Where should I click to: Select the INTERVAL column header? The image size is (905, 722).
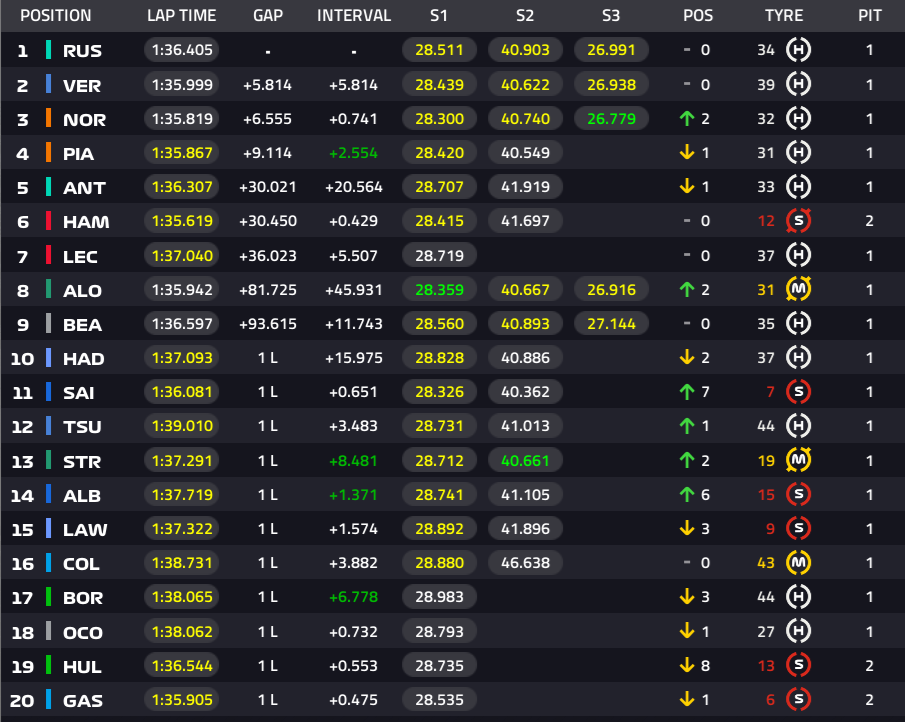click(x=354, y=16)
